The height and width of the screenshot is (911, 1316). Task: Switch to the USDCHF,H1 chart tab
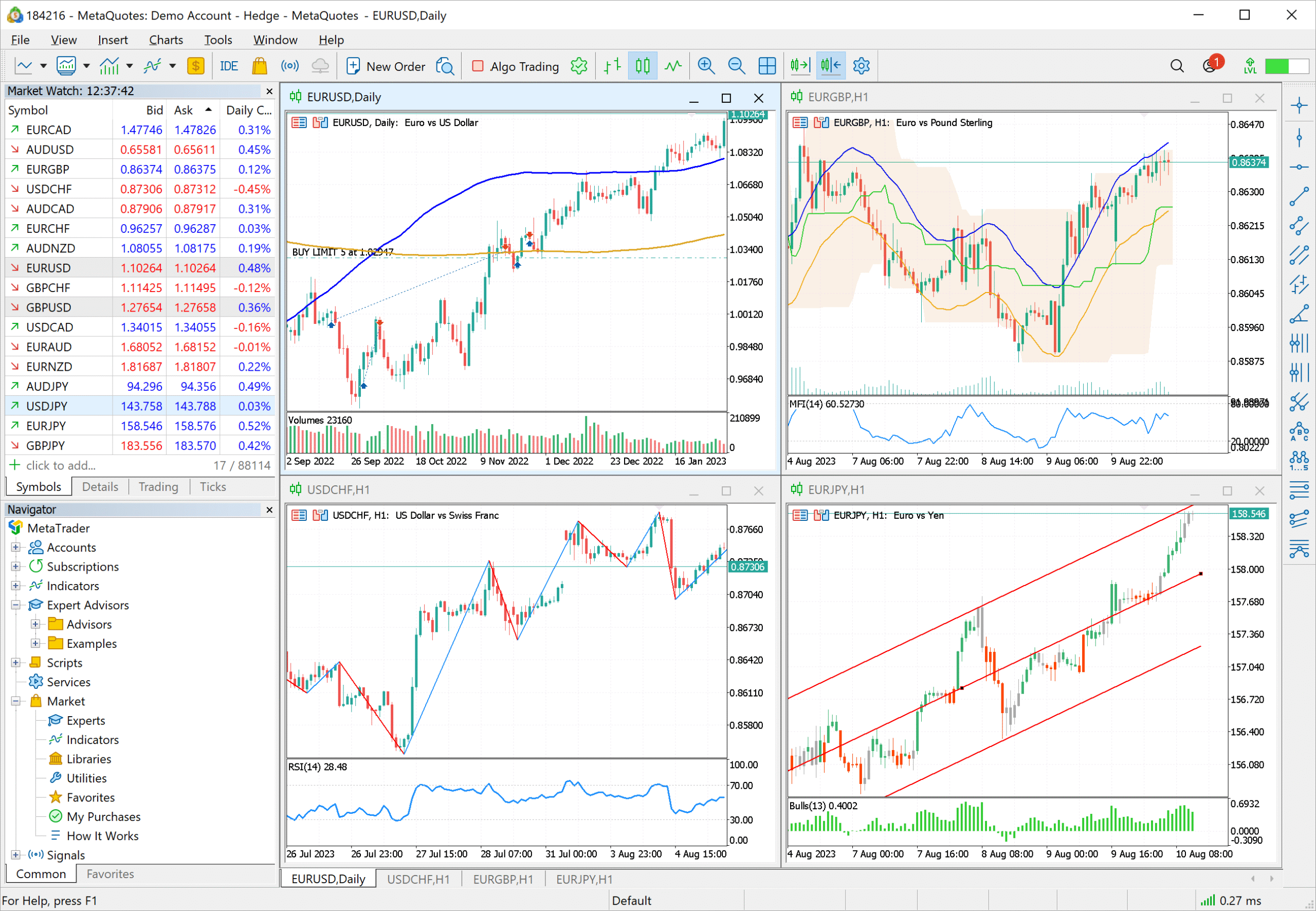pyautogui.click(x=418, y=879)
